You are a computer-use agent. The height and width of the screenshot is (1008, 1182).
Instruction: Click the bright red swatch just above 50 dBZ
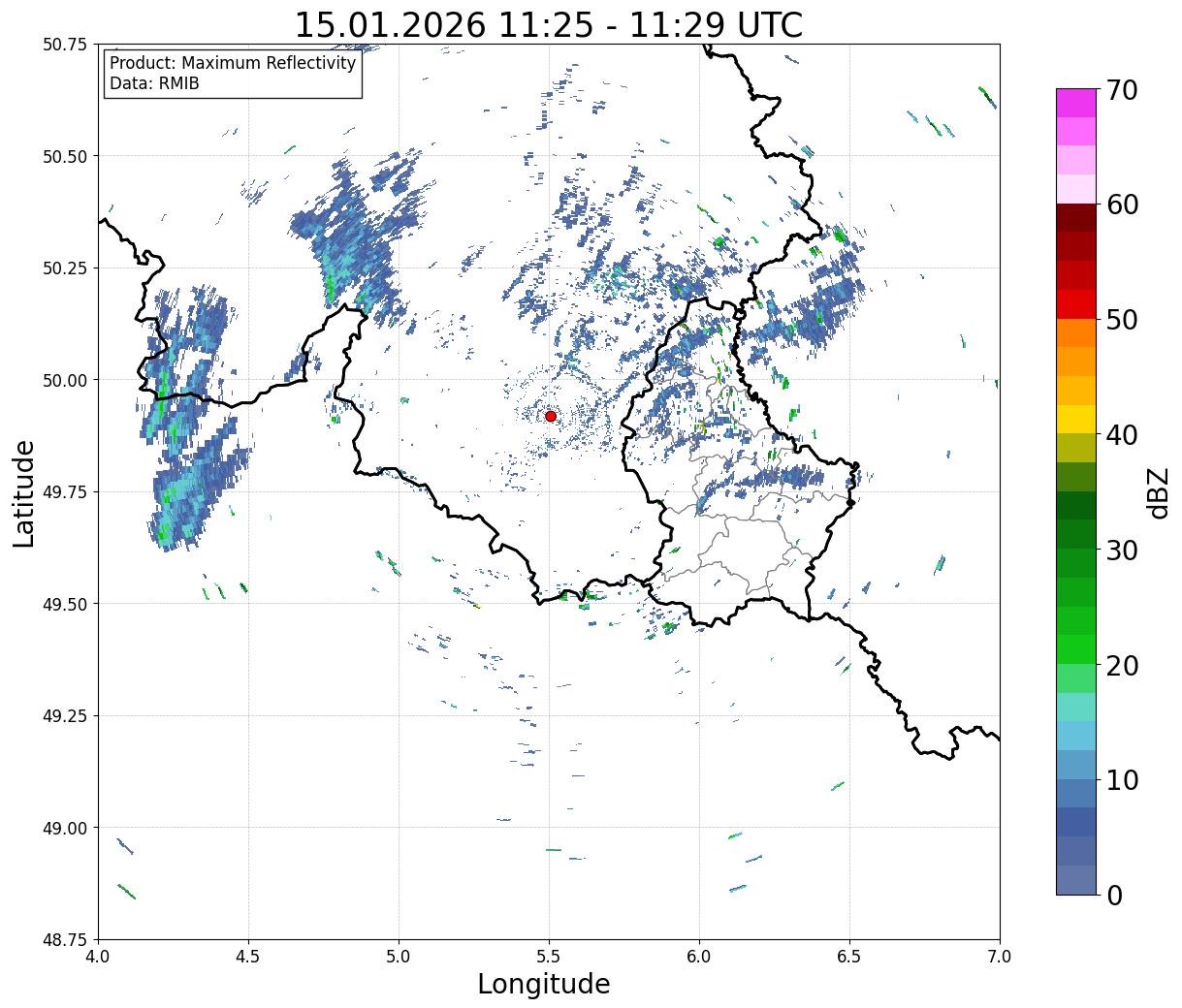(x=1076, y=304)
